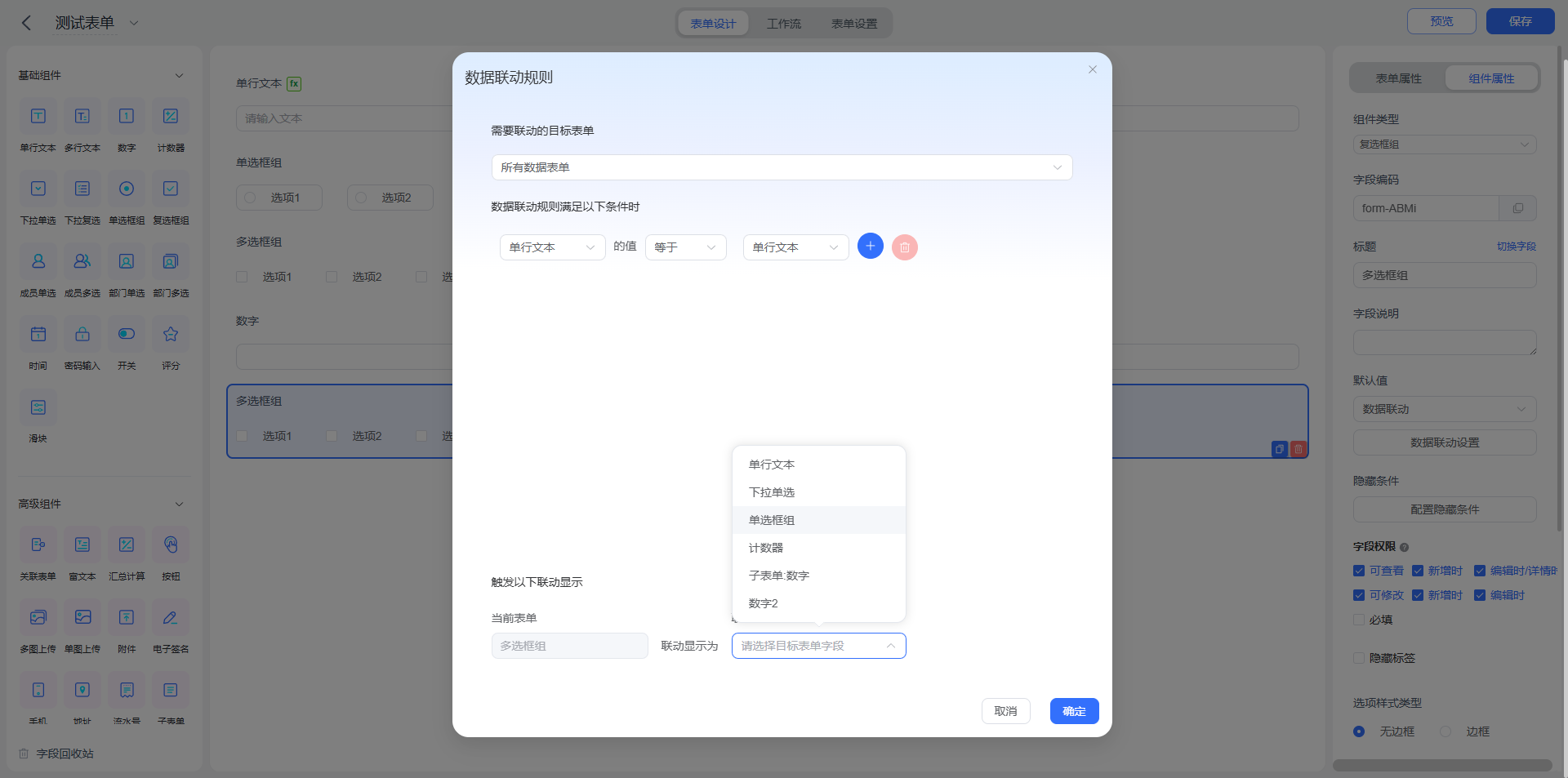Screen dimensions: 1568x778
Task: Click the red delete icon on selected 多选框组
Action: tap(1298, 449)
